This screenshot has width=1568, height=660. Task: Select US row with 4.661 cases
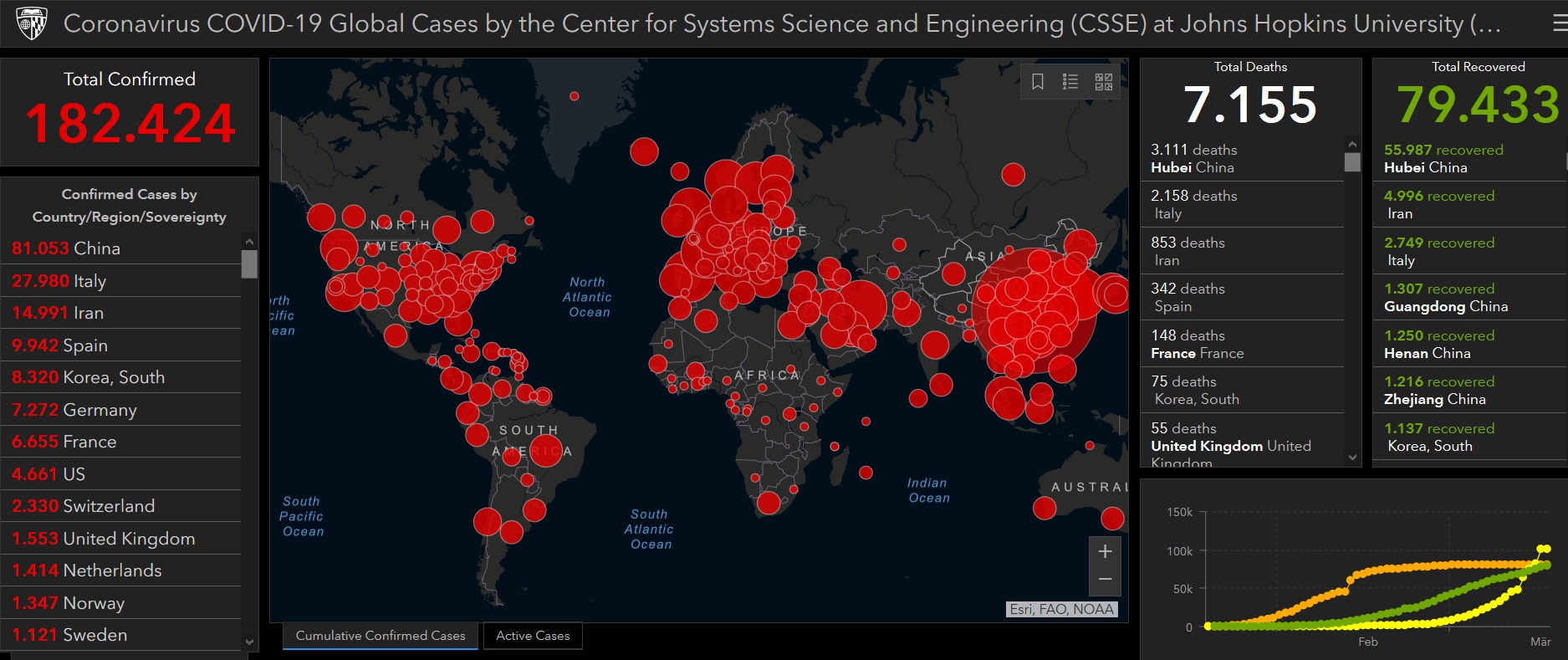coord(121,474)
